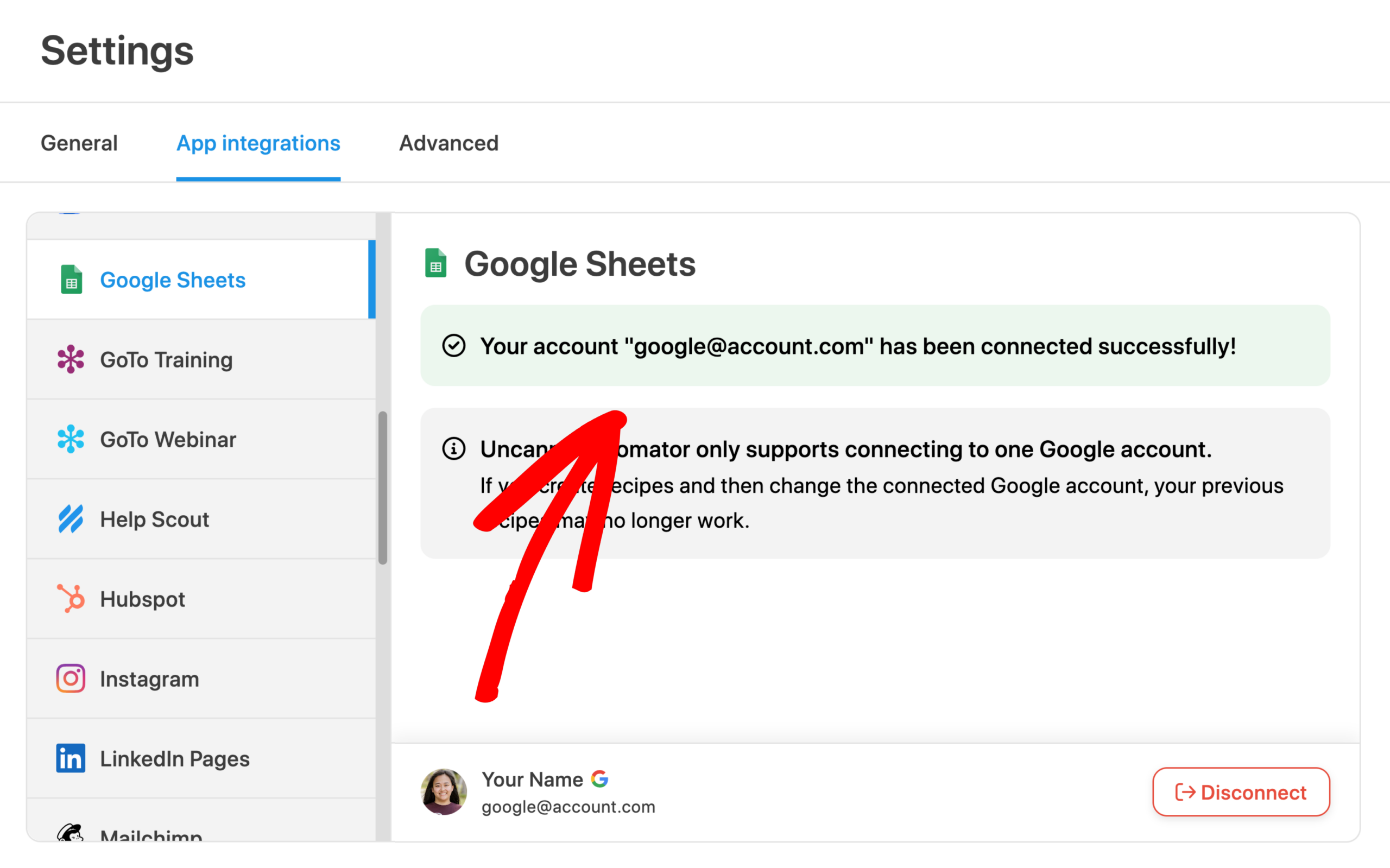The width and height of the screenshot is (1390, 868).
Task: Click the GoTo Webinar blue icon
Action: tap(71, 439)
